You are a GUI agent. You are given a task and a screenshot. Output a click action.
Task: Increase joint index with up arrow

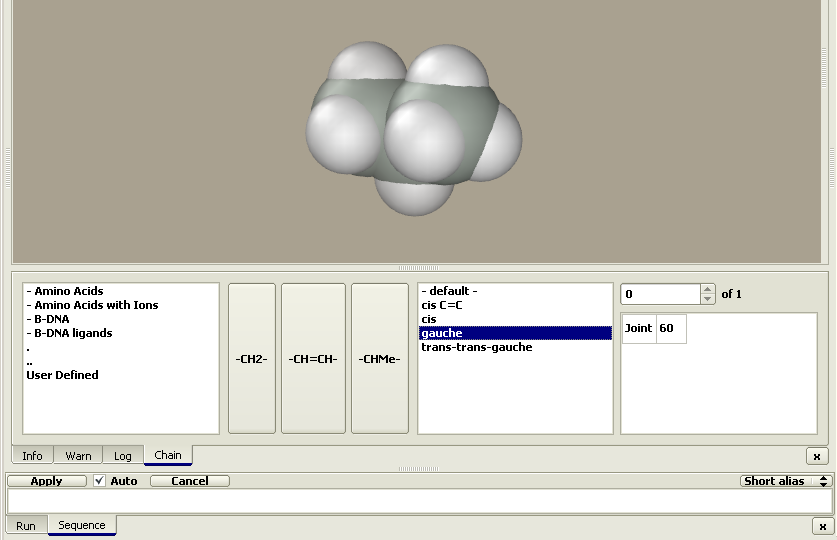[707, 289]
